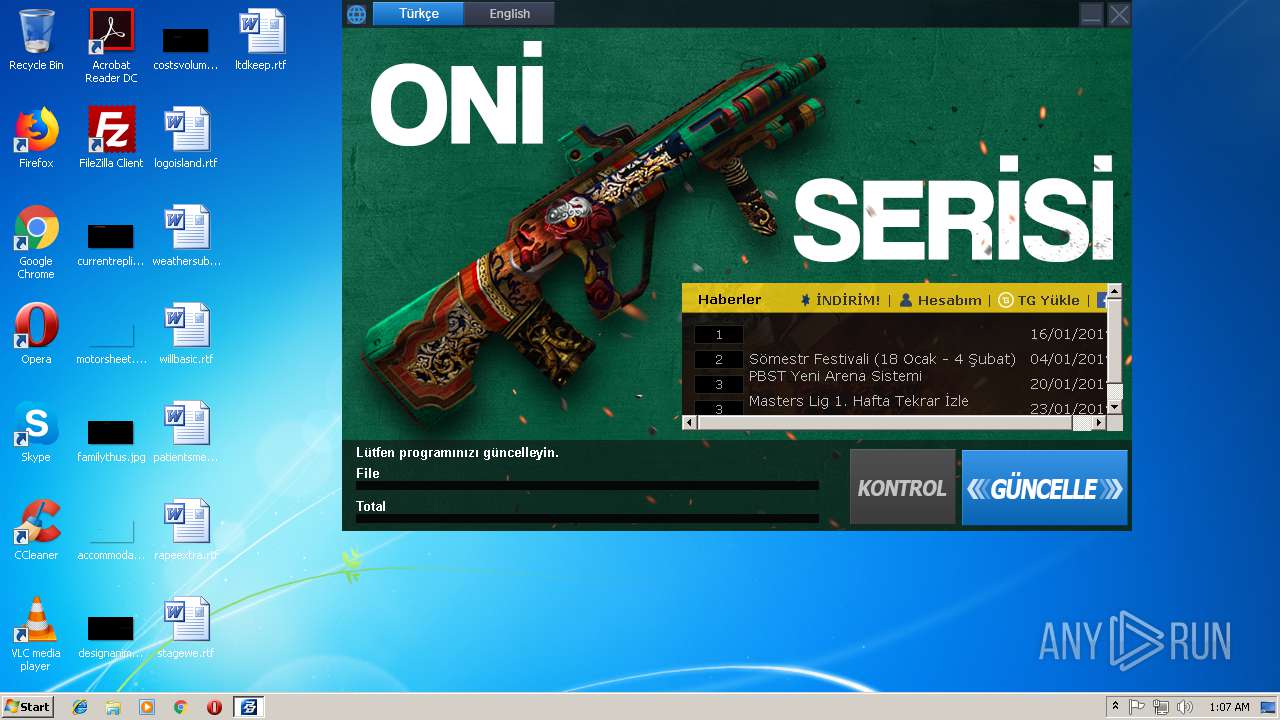Click the Hesabım person icon
Viewport: 1280px width, 720px height.
point(906,300)
